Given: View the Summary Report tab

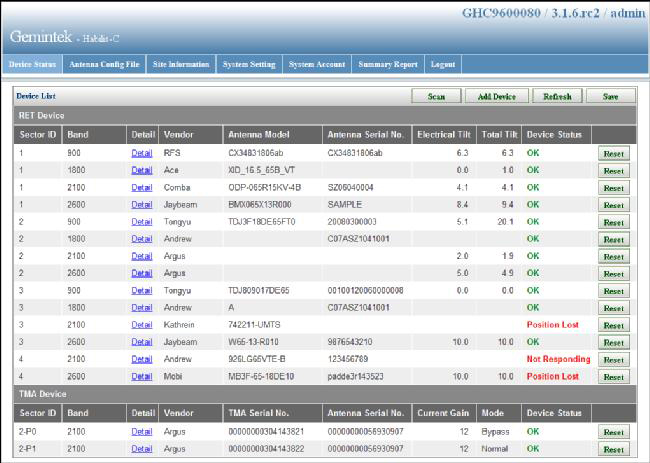Looking at the screenshot, I should point(388,64).
